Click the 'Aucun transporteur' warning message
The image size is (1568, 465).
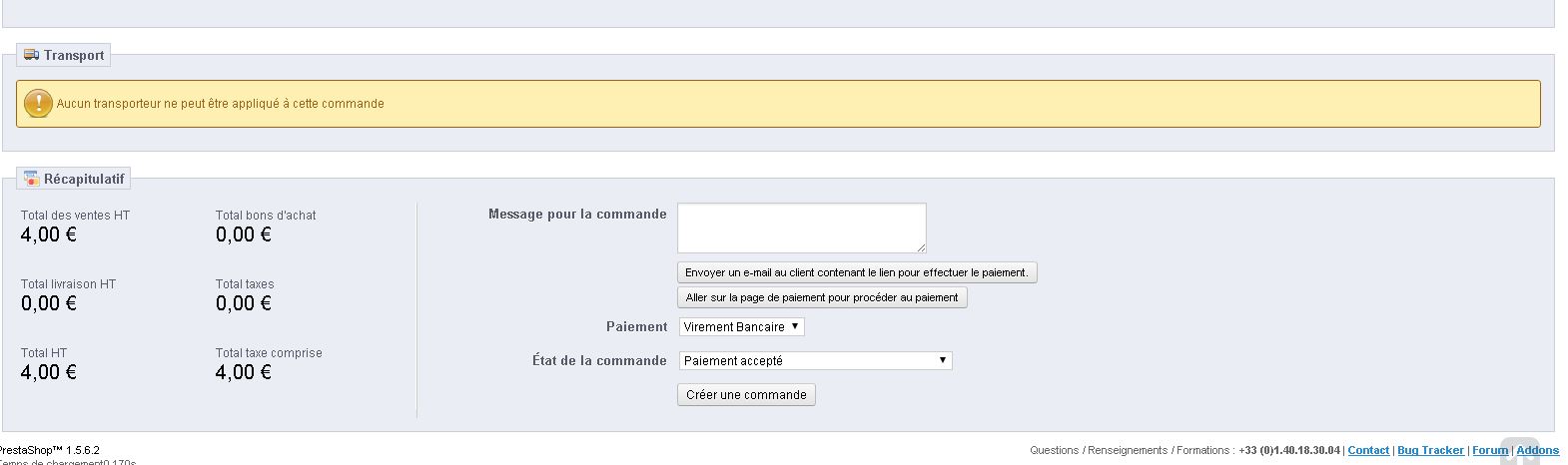point(220,104)
